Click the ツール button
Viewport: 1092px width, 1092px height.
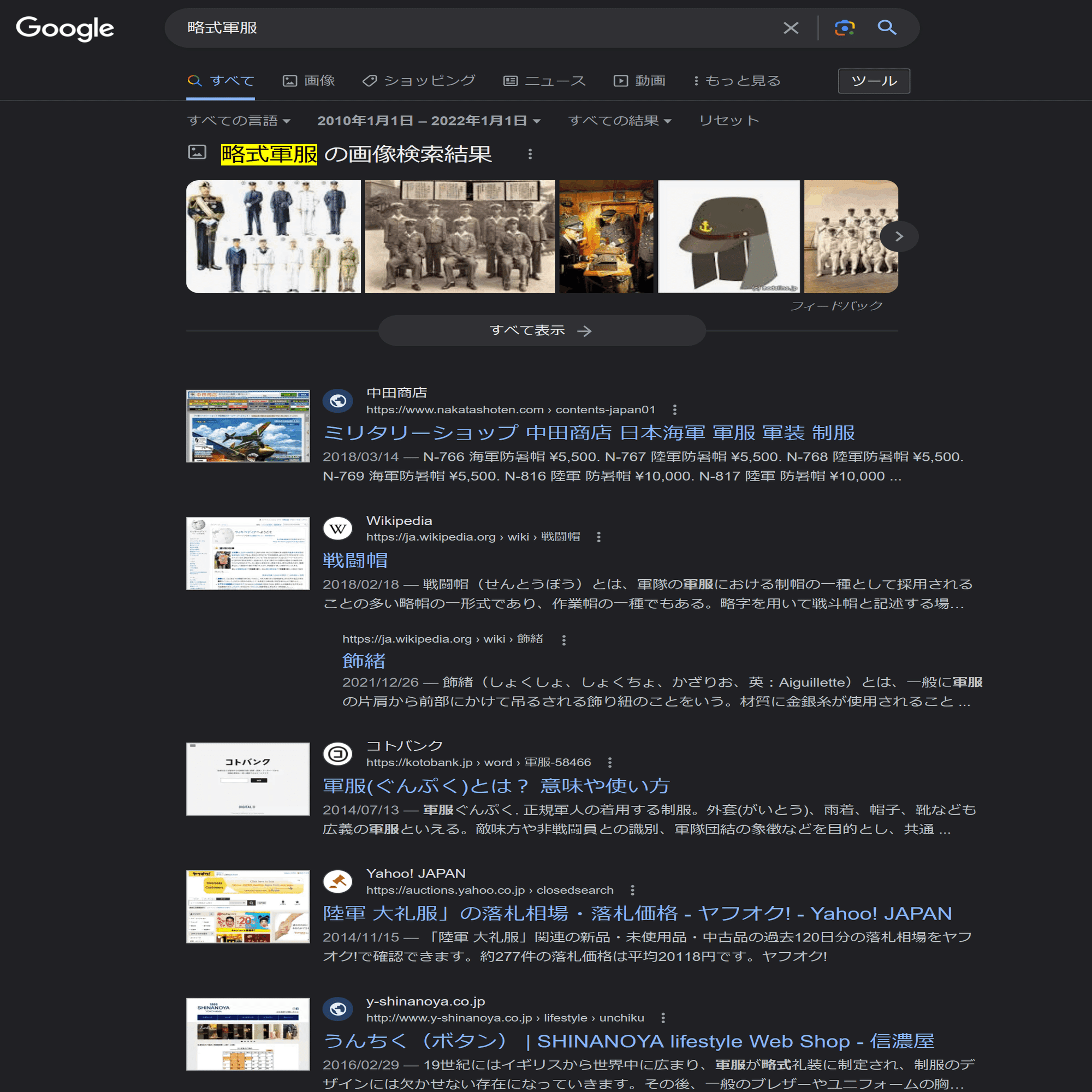pos(874,81)
